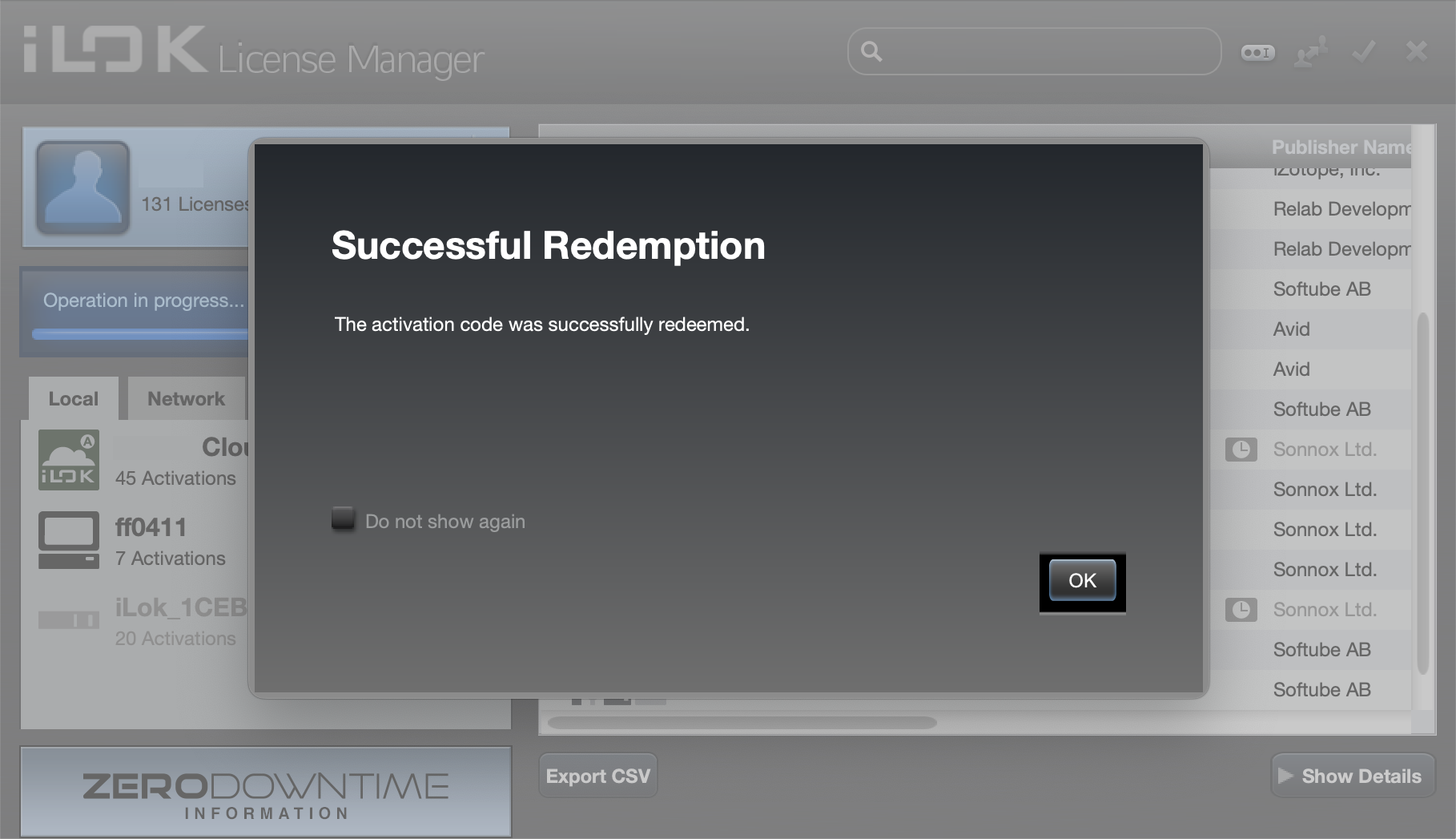Click the first Relab Developm row
Viewport: 1456px width, 839px height.
coord(1310,209)
